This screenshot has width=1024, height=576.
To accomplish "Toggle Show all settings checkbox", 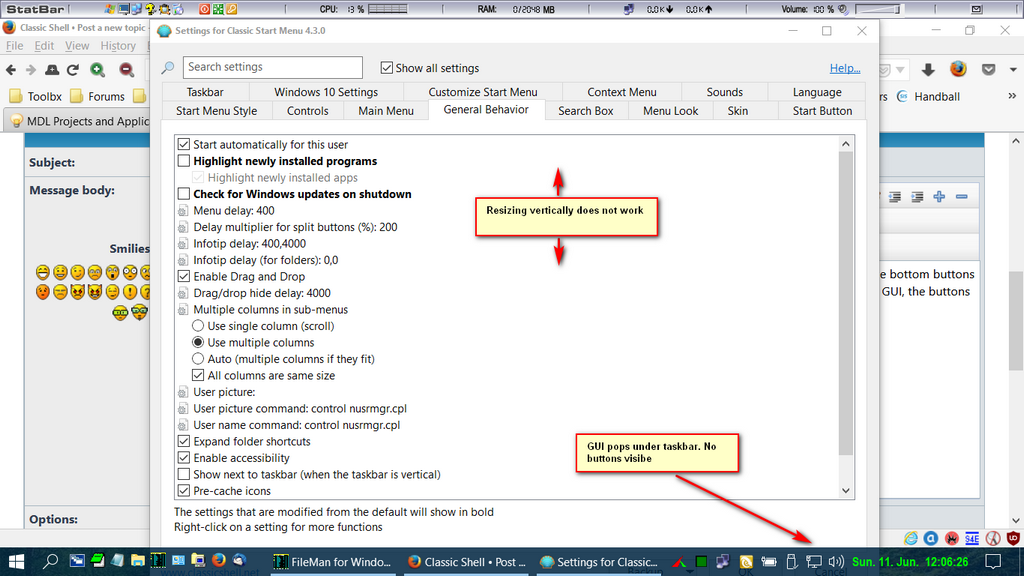I will [387, 68].
